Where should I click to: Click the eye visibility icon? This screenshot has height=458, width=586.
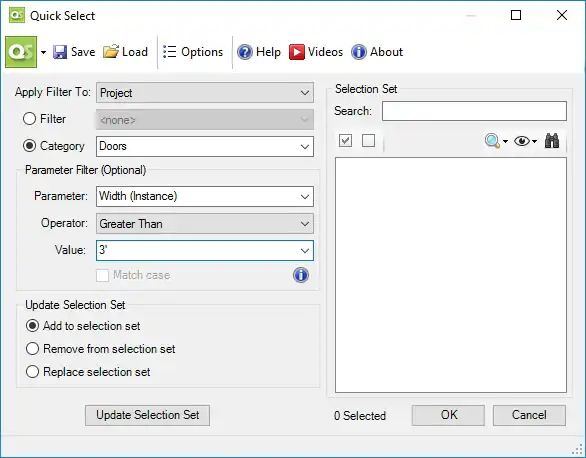click(522, 141)
